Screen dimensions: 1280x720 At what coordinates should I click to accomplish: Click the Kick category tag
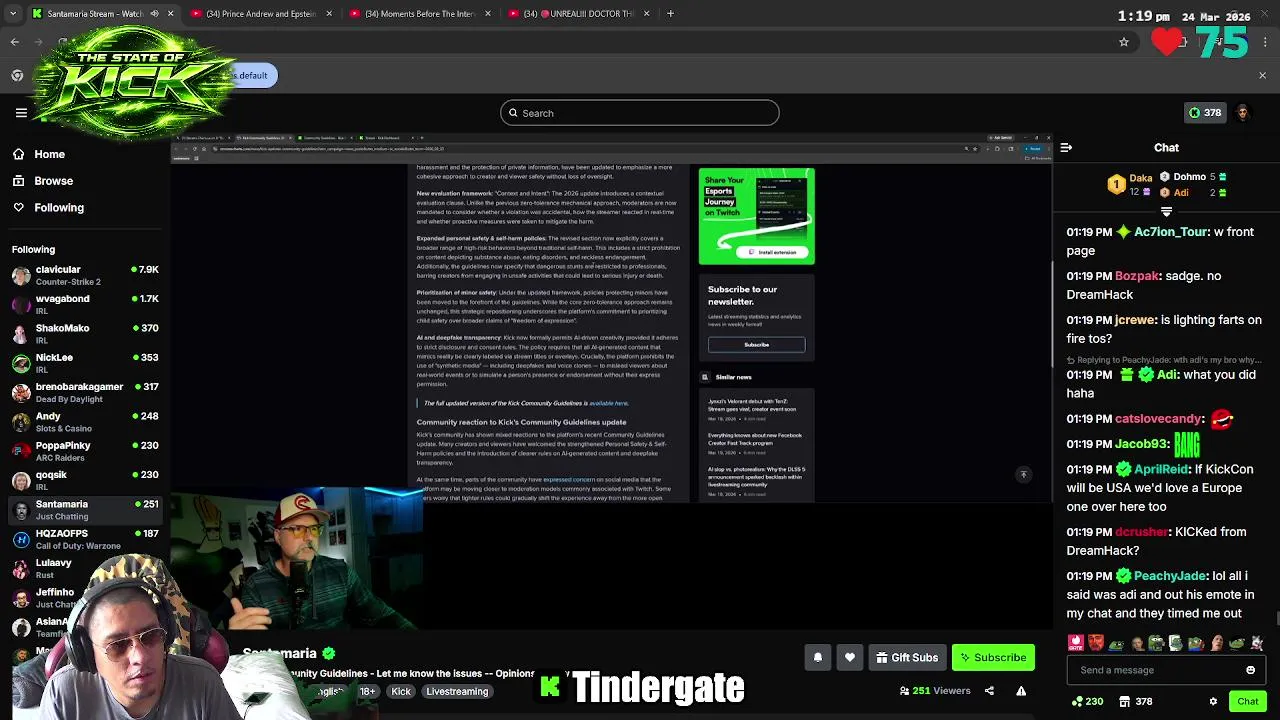(401, 692)
